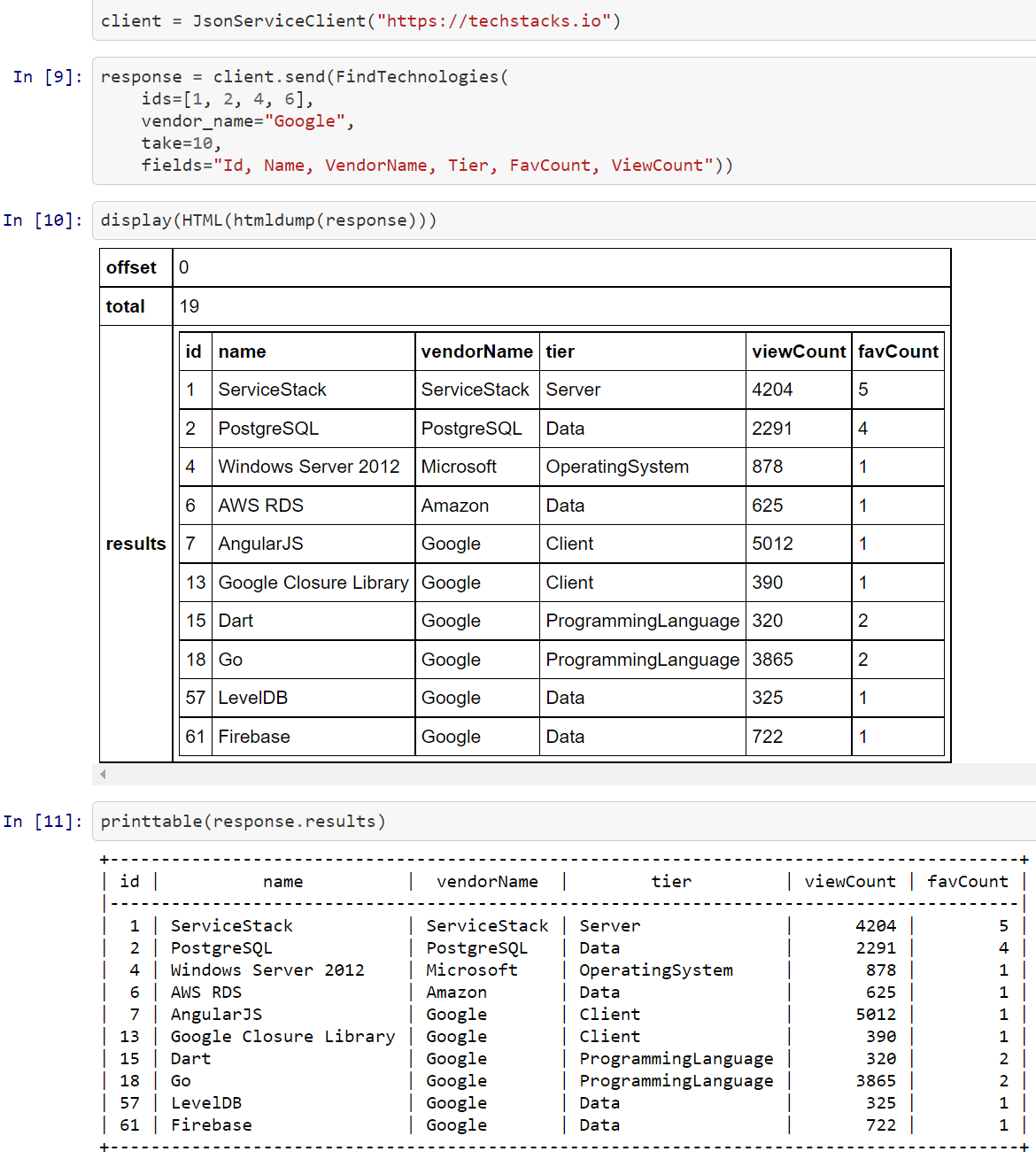Click "Amazon" in the printed text table
1036x1159 pixels.
[x=457, y=993]
